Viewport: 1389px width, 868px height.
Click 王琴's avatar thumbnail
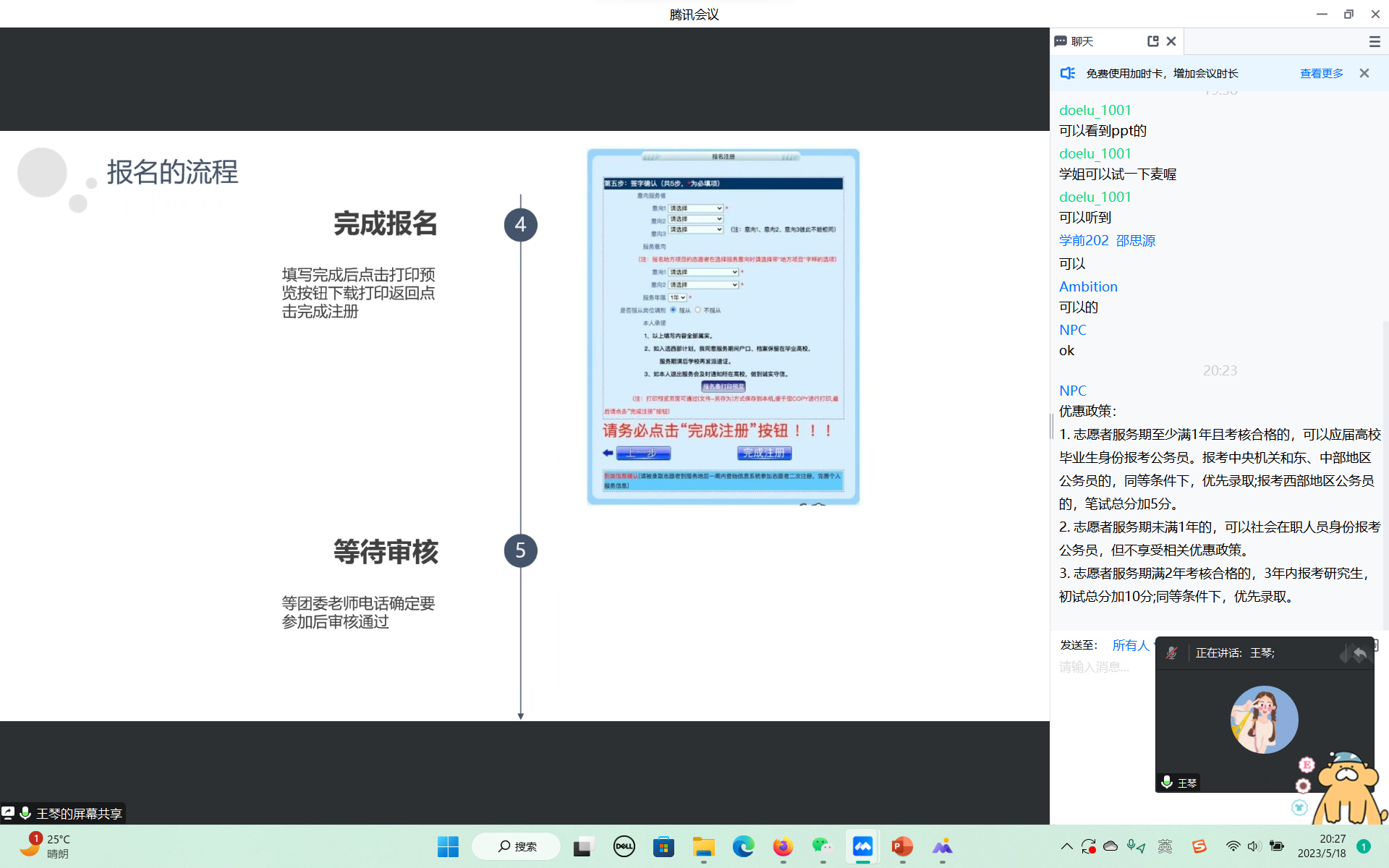(1264, 720)
